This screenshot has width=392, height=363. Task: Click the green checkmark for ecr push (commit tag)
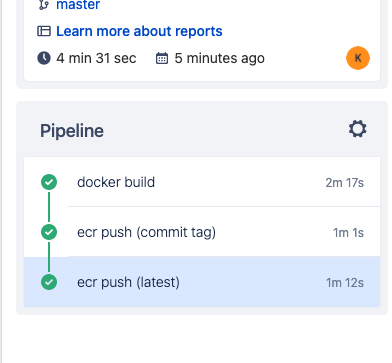(x=49, y=232)
